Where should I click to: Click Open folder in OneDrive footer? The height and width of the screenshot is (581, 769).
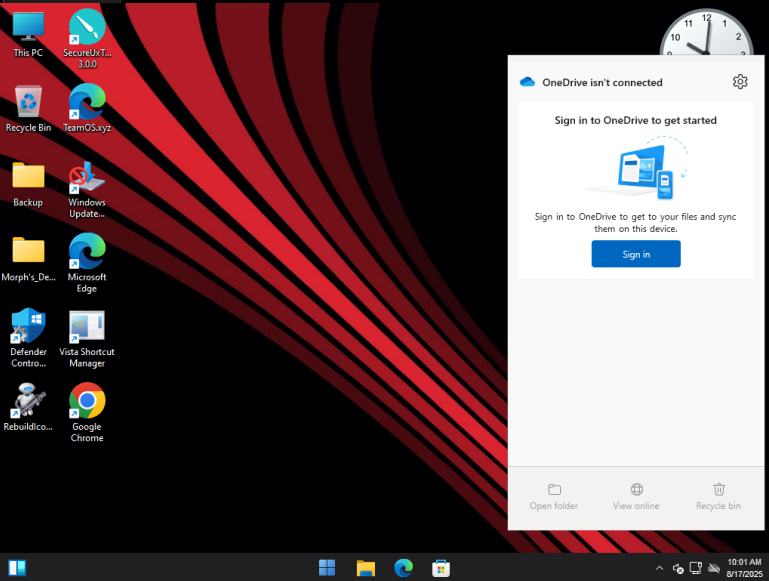tap(554, 497)
